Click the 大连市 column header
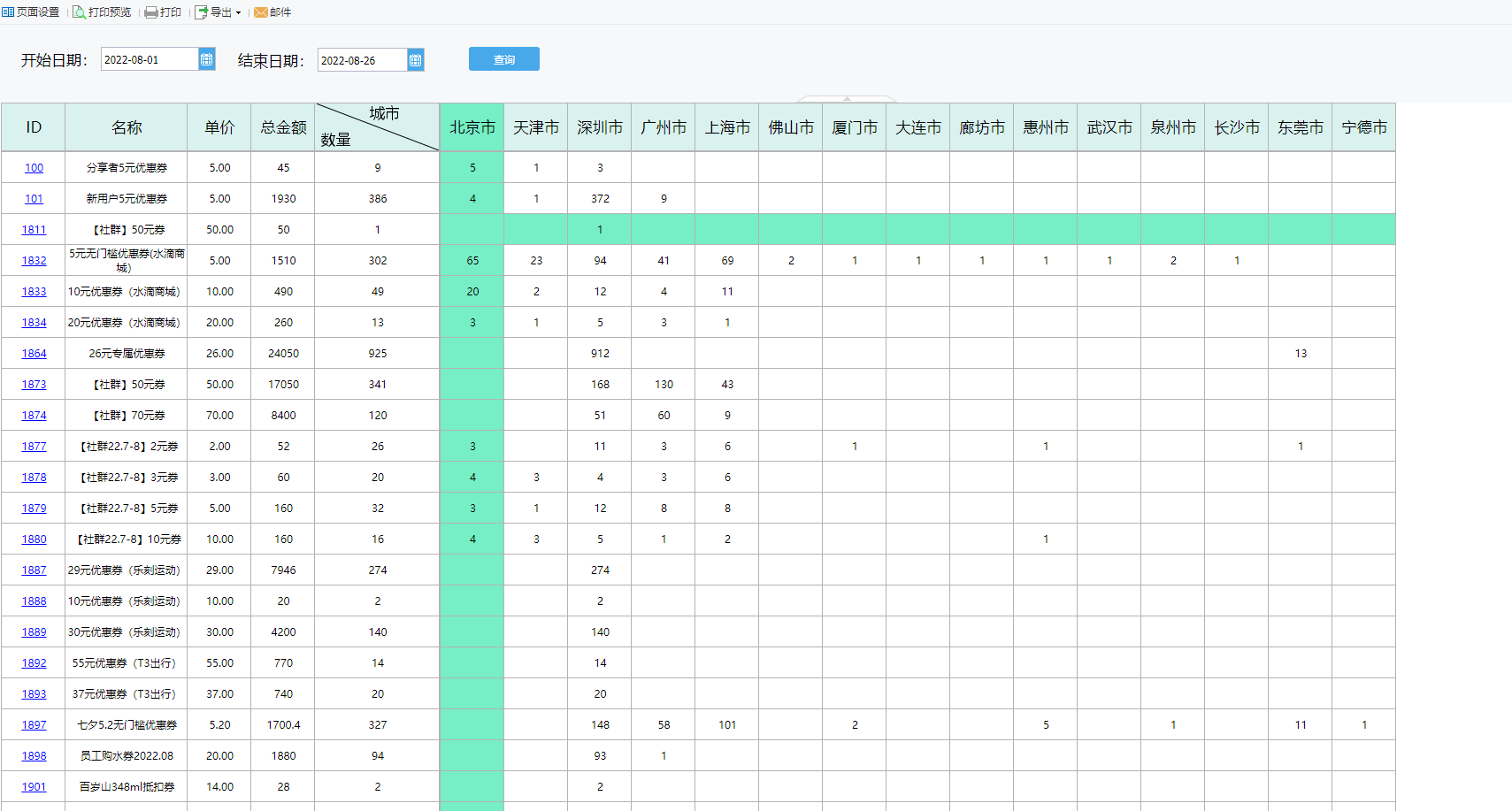1512x811 pixels. 918,127
